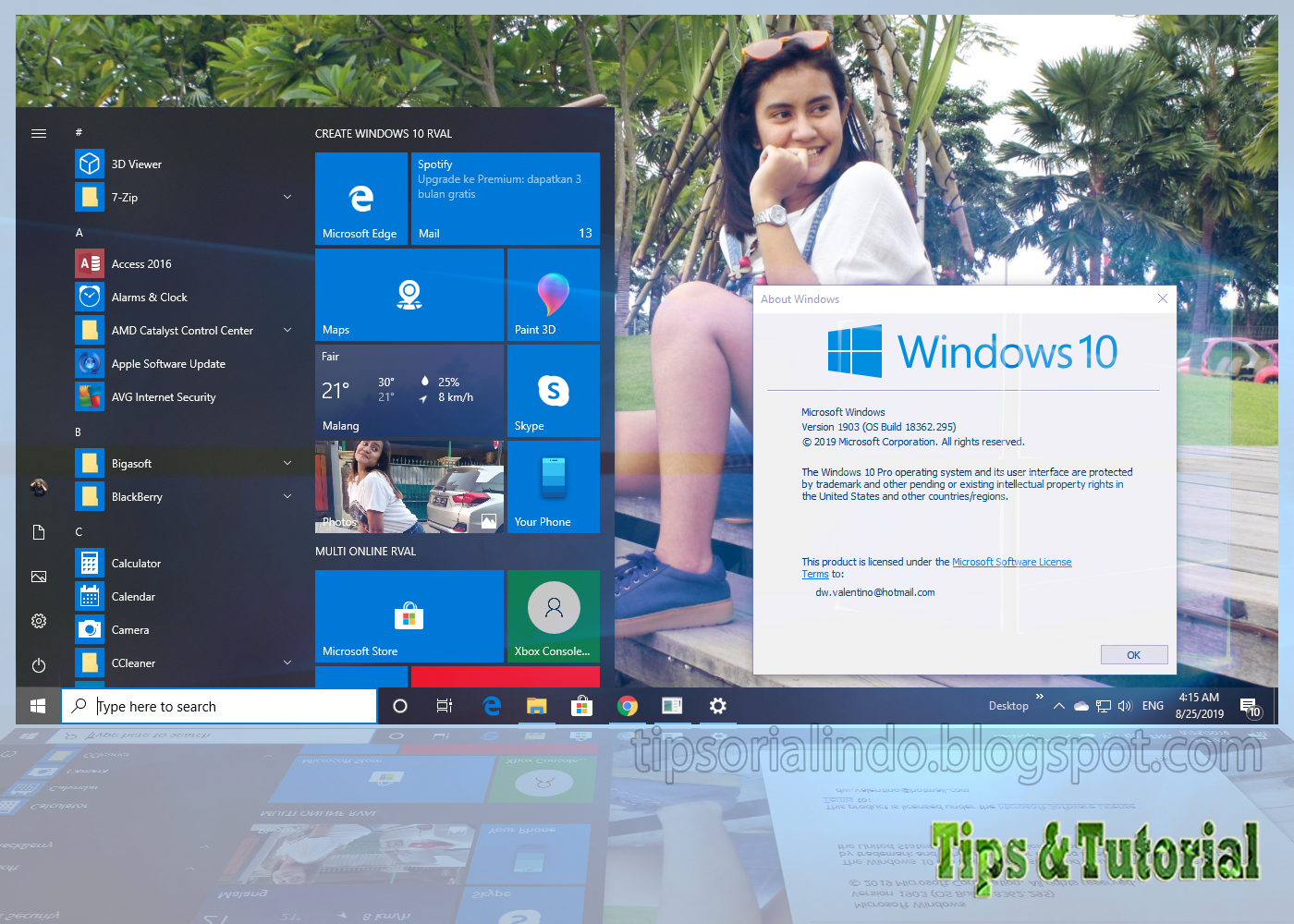Click the Power button in Start
The width and height of the screenshot is (1294, 924).
(39, 665)
